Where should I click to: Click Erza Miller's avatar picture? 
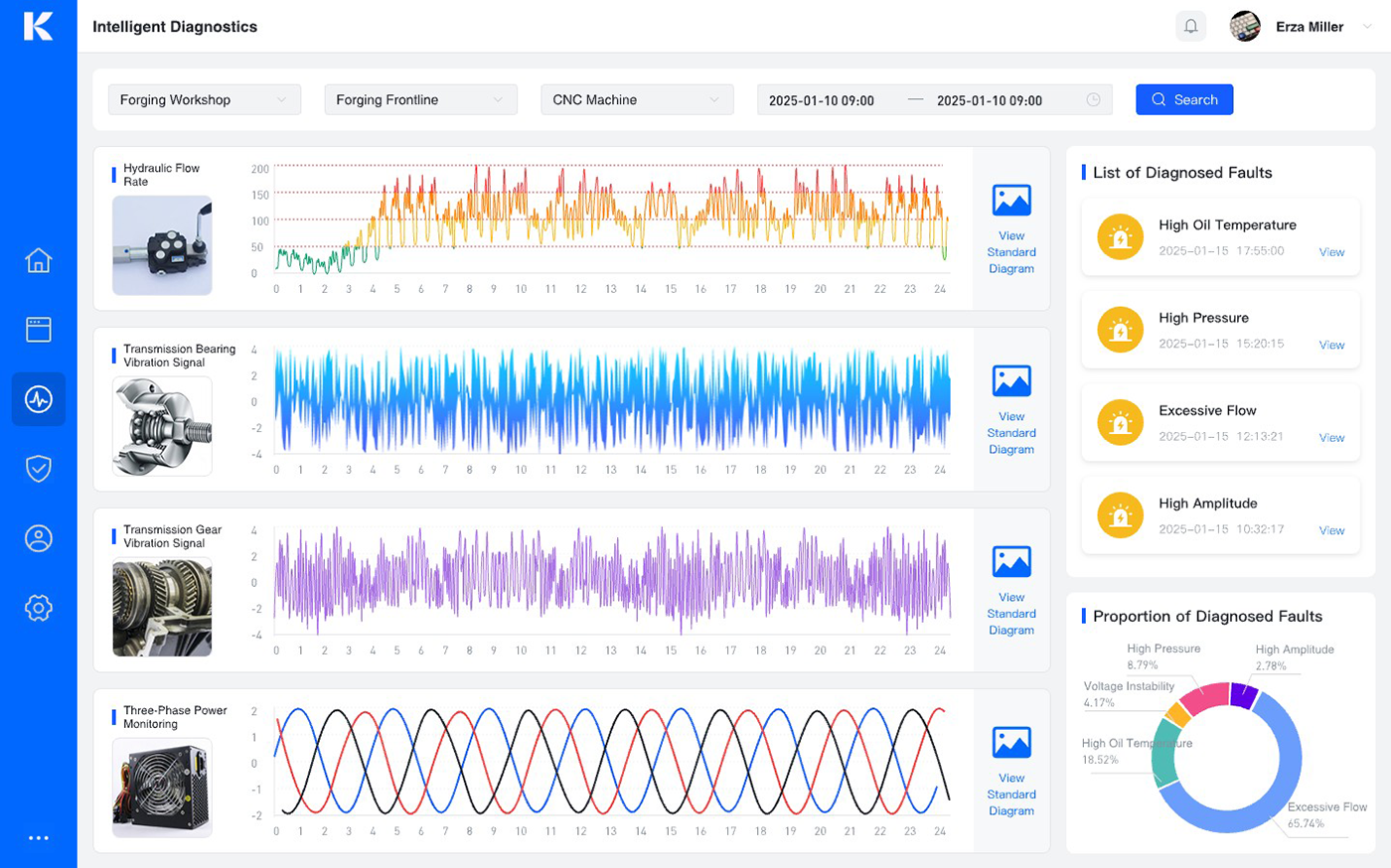point(1245,27)
